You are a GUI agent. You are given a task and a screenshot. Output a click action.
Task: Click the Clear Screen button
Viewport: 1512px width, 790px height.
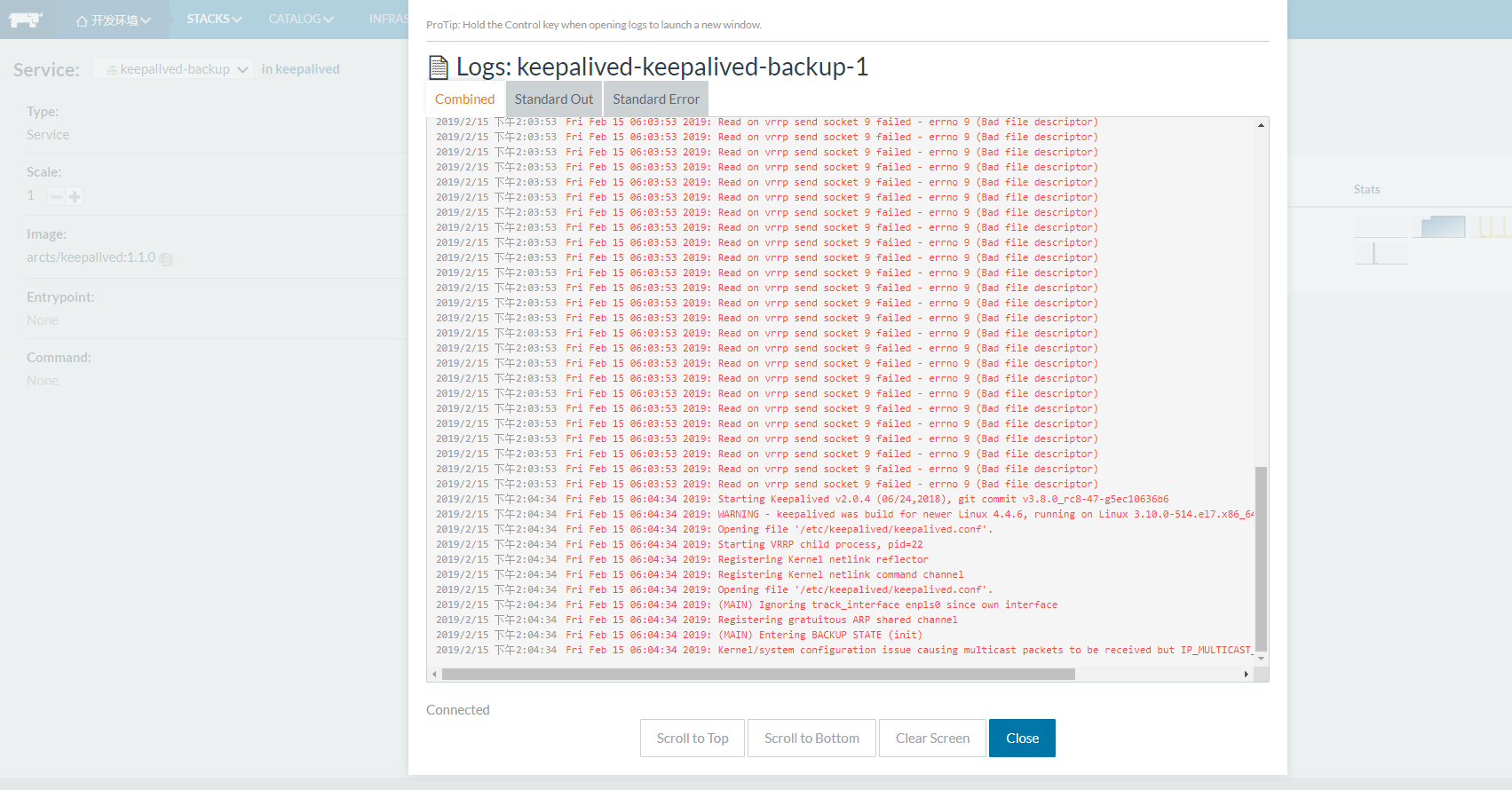(932, 739)
